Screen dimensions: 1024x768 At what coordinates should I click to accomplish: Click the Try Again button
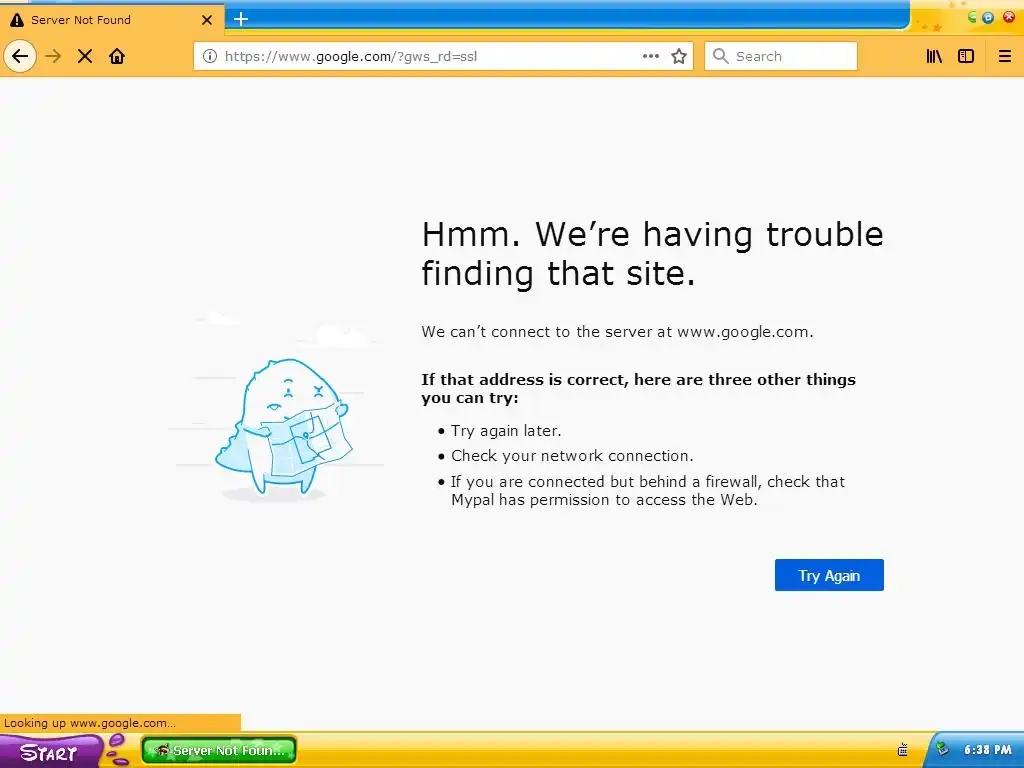pos(829,575)
